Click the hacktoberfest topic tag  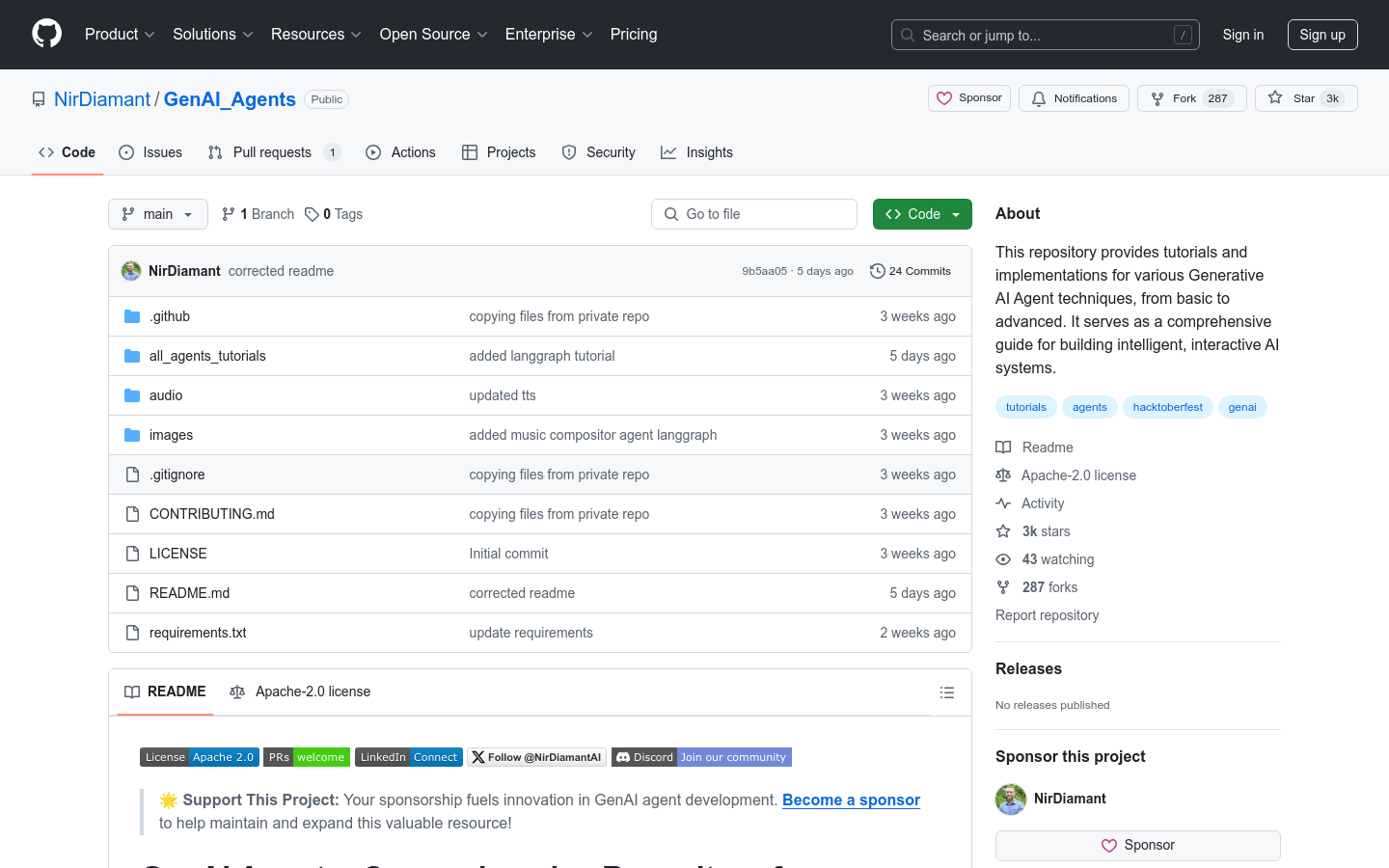[1168, 407]
